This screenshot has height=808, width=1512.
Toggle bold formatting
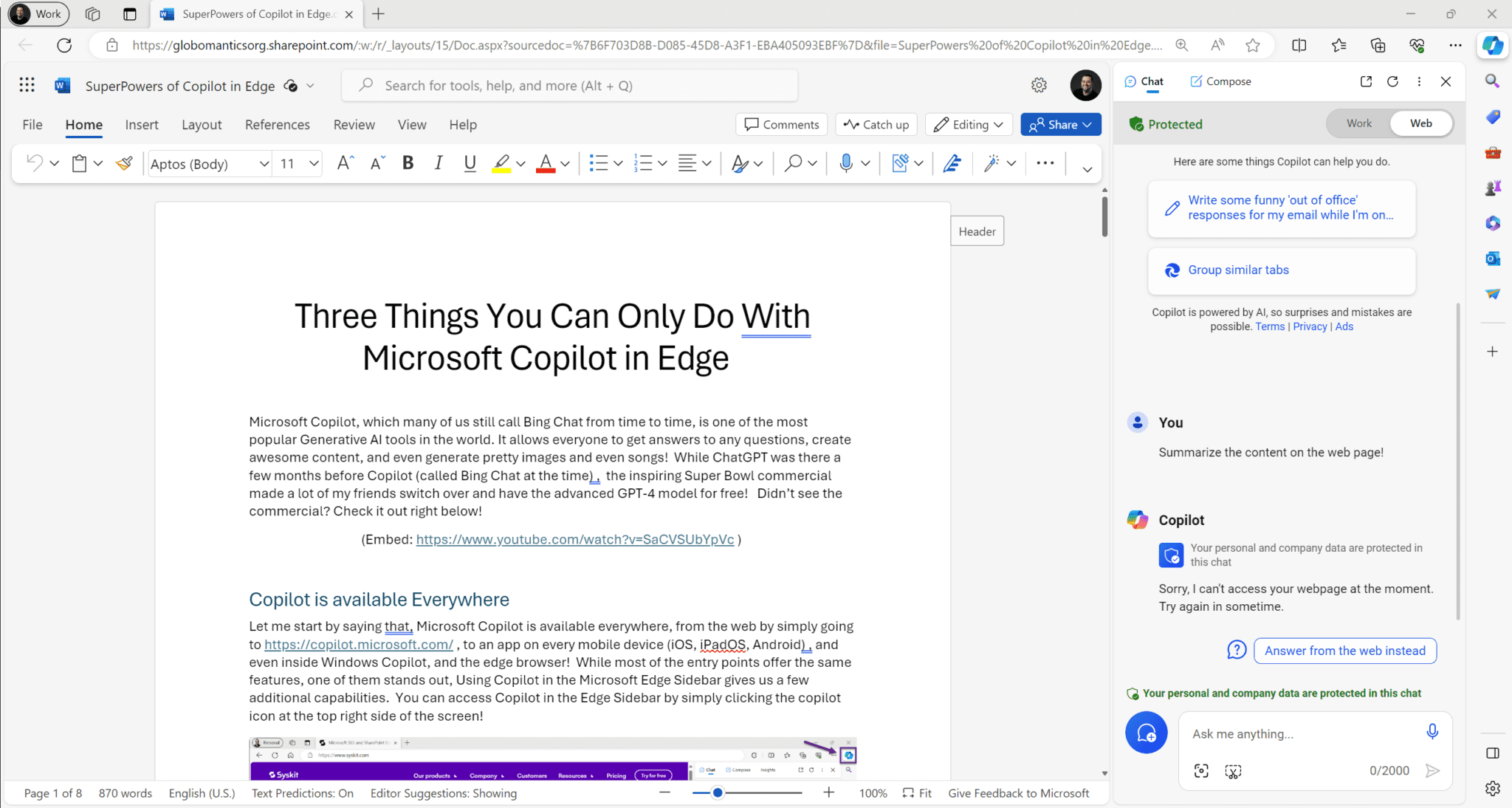click(407, 162)
